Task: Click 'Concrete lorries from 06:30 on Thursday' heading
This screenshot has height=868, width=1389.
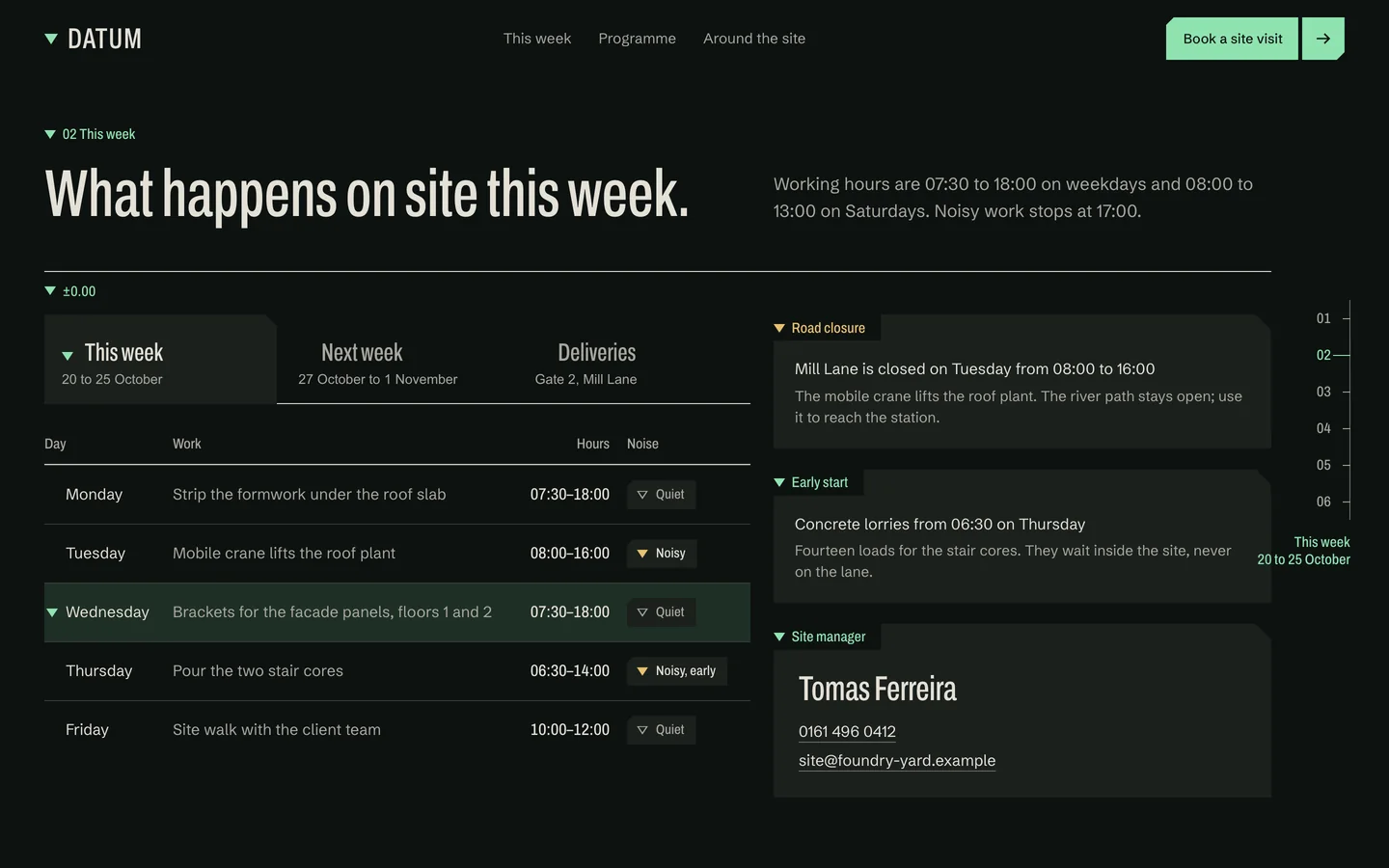Action: (x=940, y=525)
